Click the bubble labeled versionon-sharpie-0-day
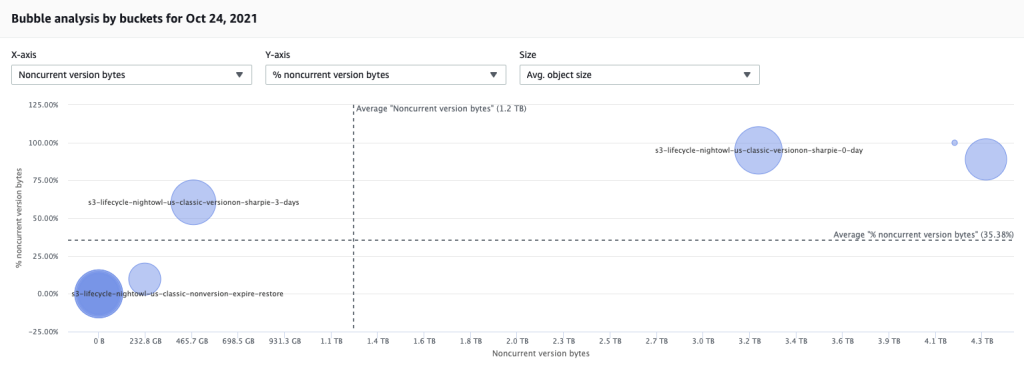This screenshot has width=1024, height=379. pos(758,150)
